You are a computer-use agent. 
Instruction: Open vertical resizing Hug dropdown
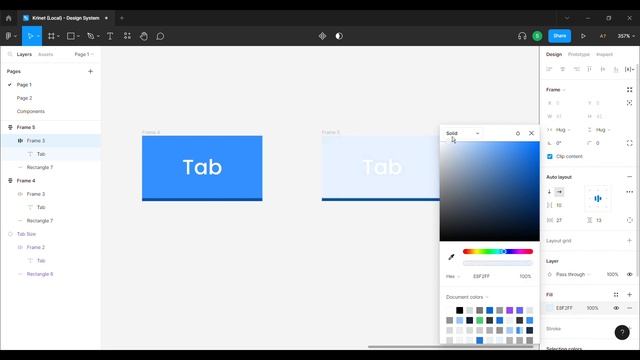point(603,130)
